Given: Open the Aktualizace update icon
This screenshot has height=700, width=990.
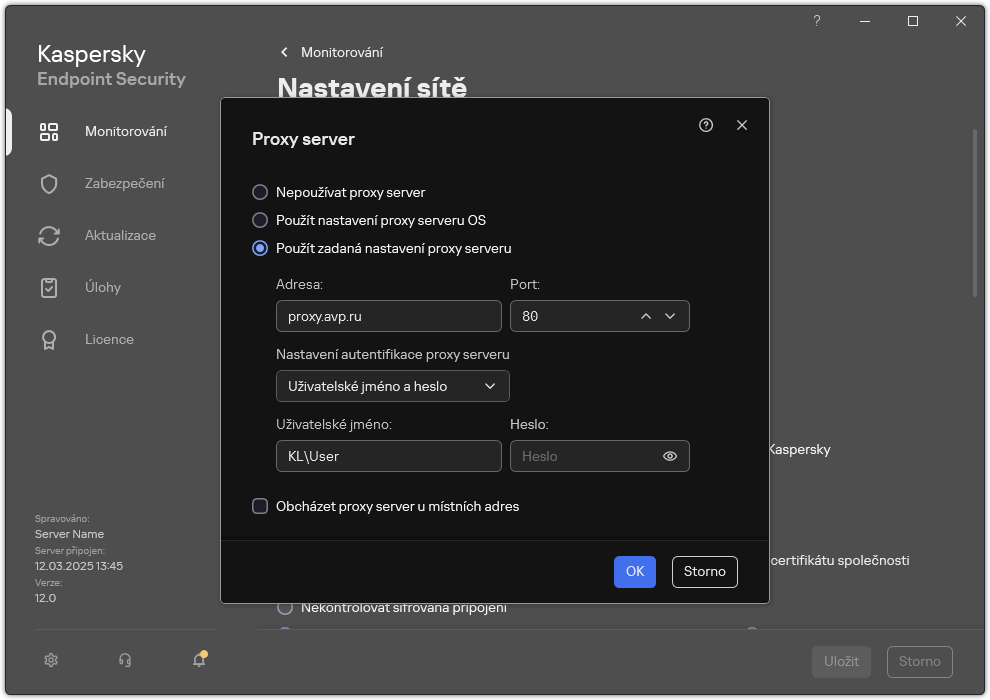Looking at the screenshot, I should (x=49, y=235).
